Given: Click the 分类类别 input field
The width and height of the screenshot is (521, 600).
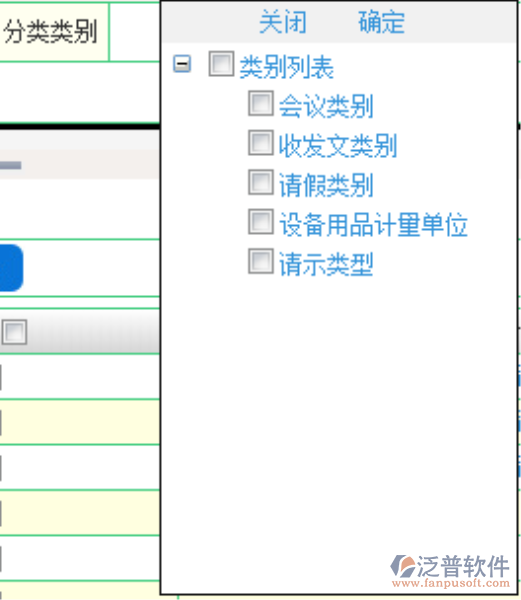Looking at the screenshot, I should [135, 32].
